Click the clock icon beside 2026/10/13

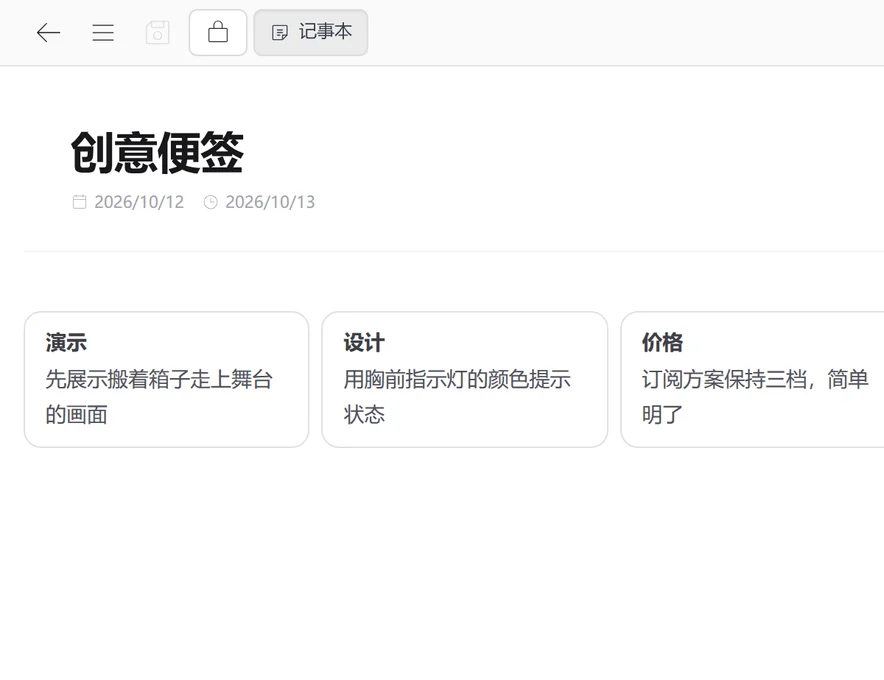[x=210, y=202]
